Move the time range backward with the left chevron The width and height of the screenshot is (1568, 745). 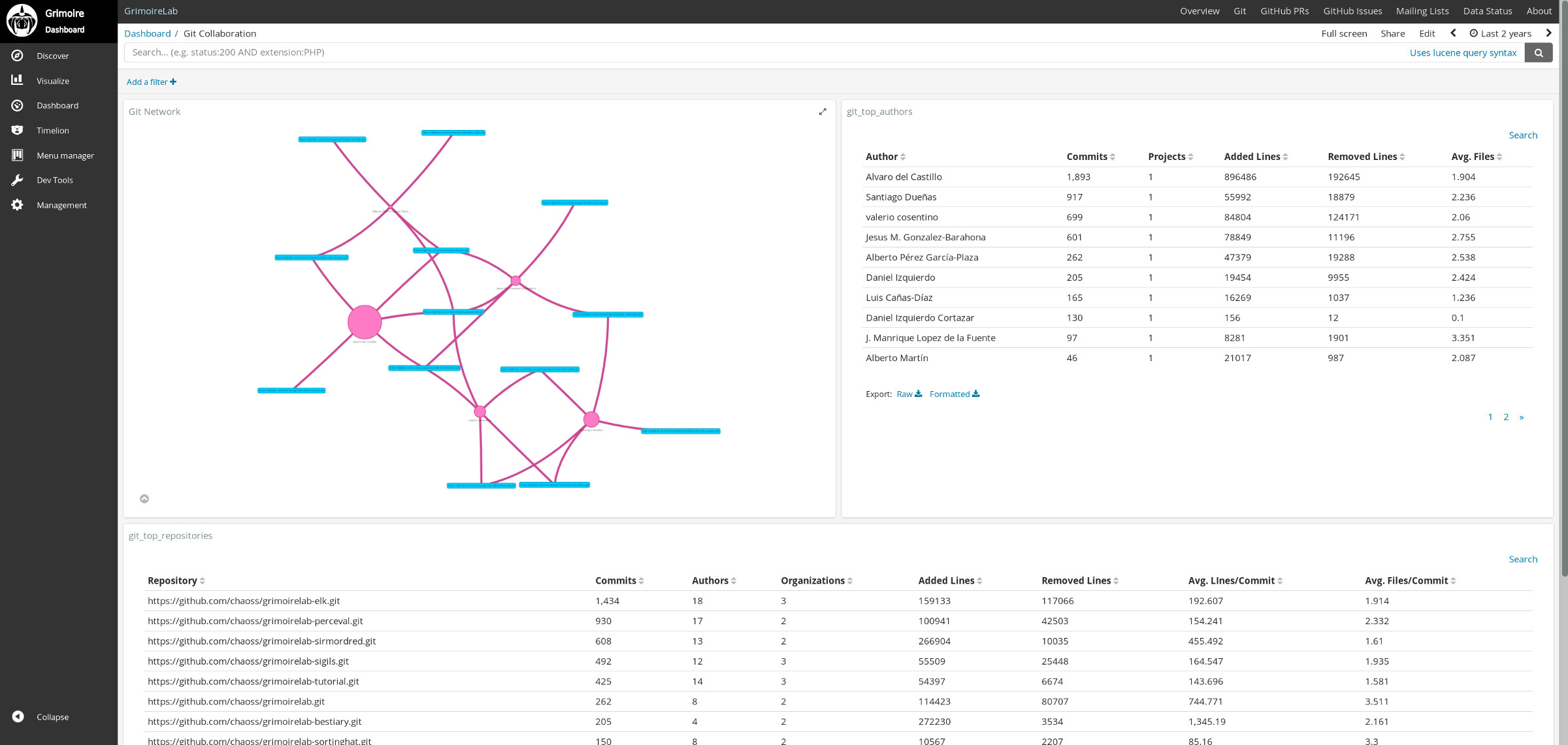click(1453, 33)
